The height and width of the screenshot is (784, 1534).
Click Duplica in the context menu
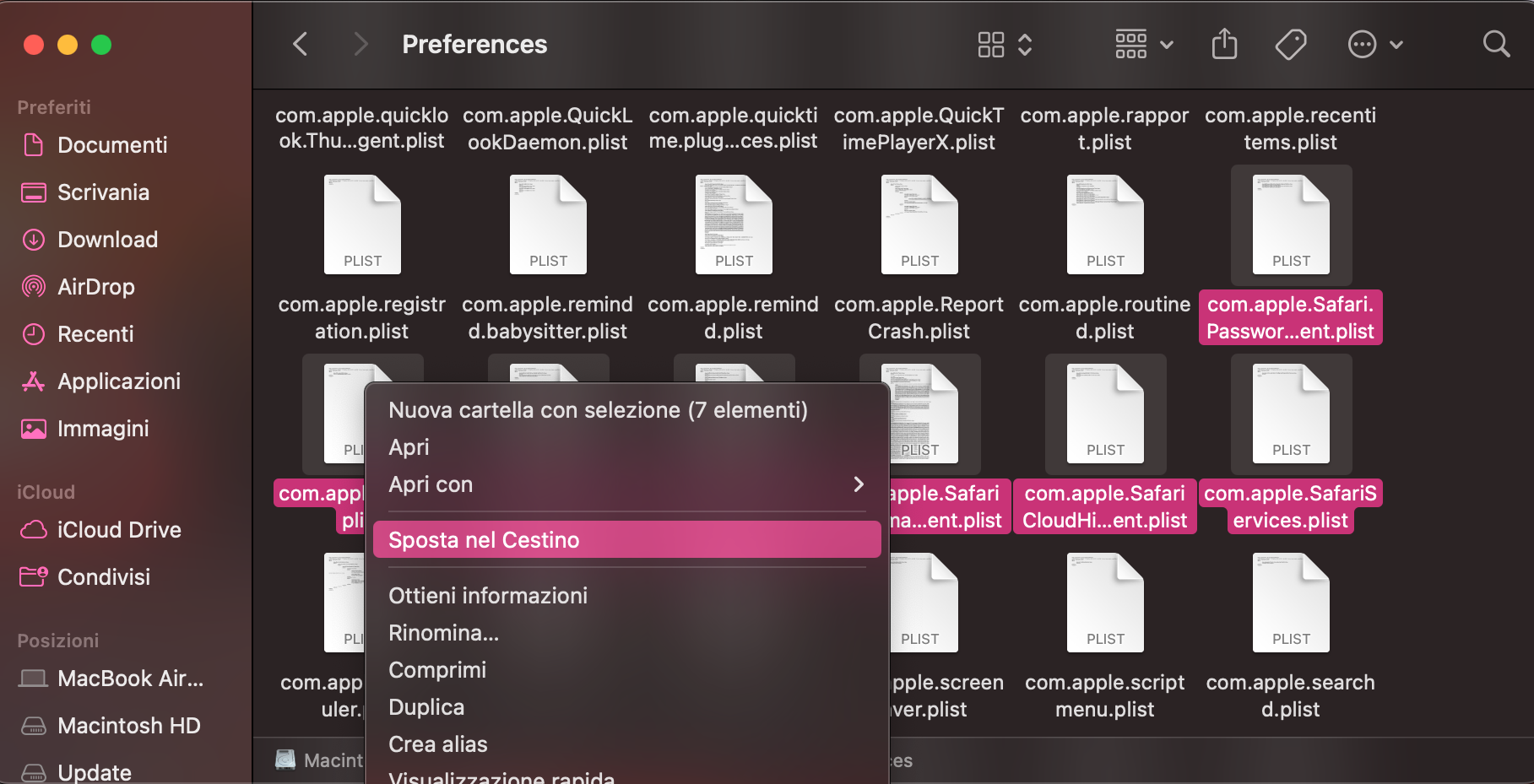[426, 706]
